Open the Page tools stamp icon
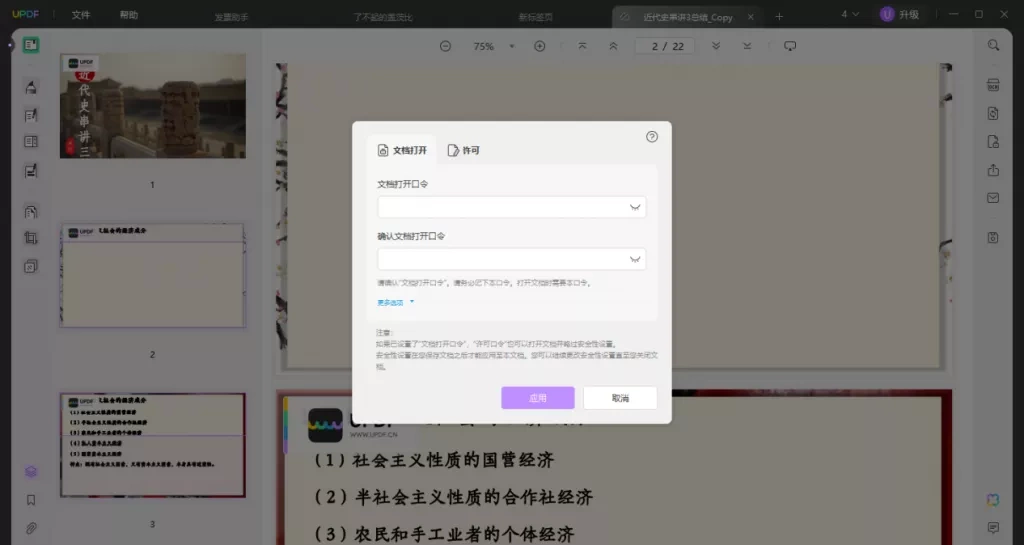 31,266
